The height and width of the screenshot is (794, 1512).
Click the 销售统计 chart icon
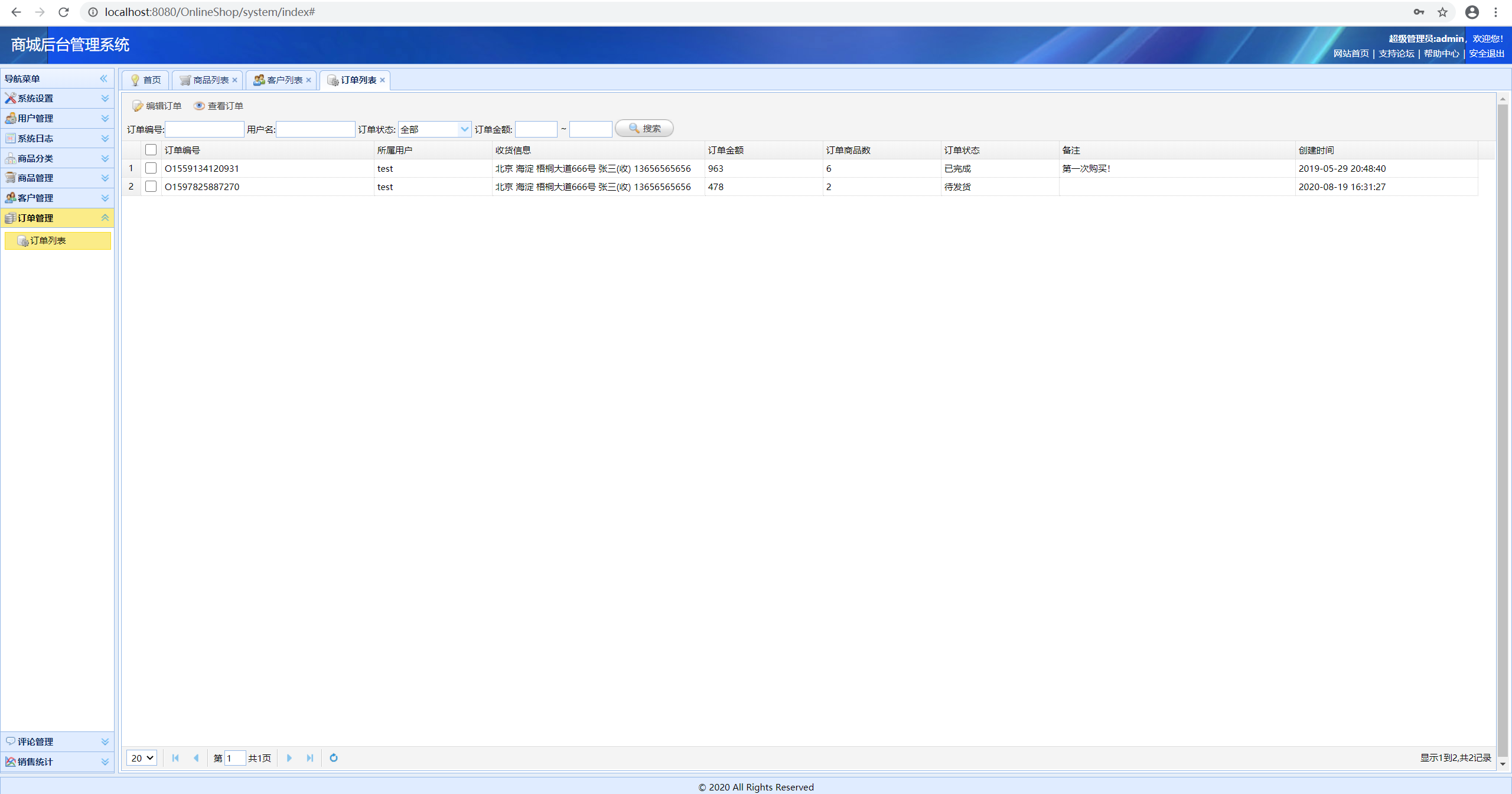[10, 762]
